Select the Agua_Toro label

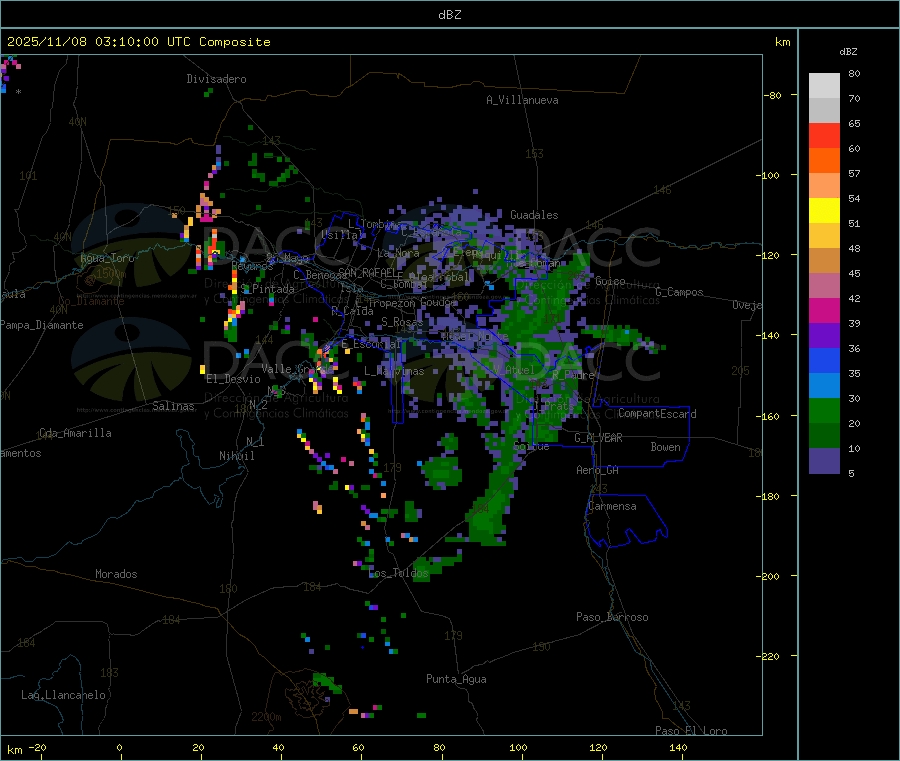[107, 258]
